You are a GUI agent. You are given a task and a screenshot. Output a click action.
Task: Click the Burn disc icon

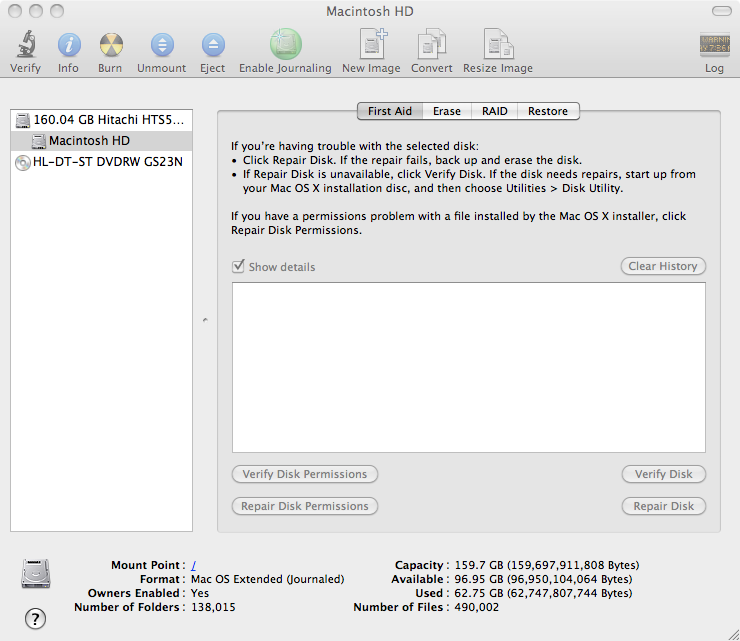point(111,45)
